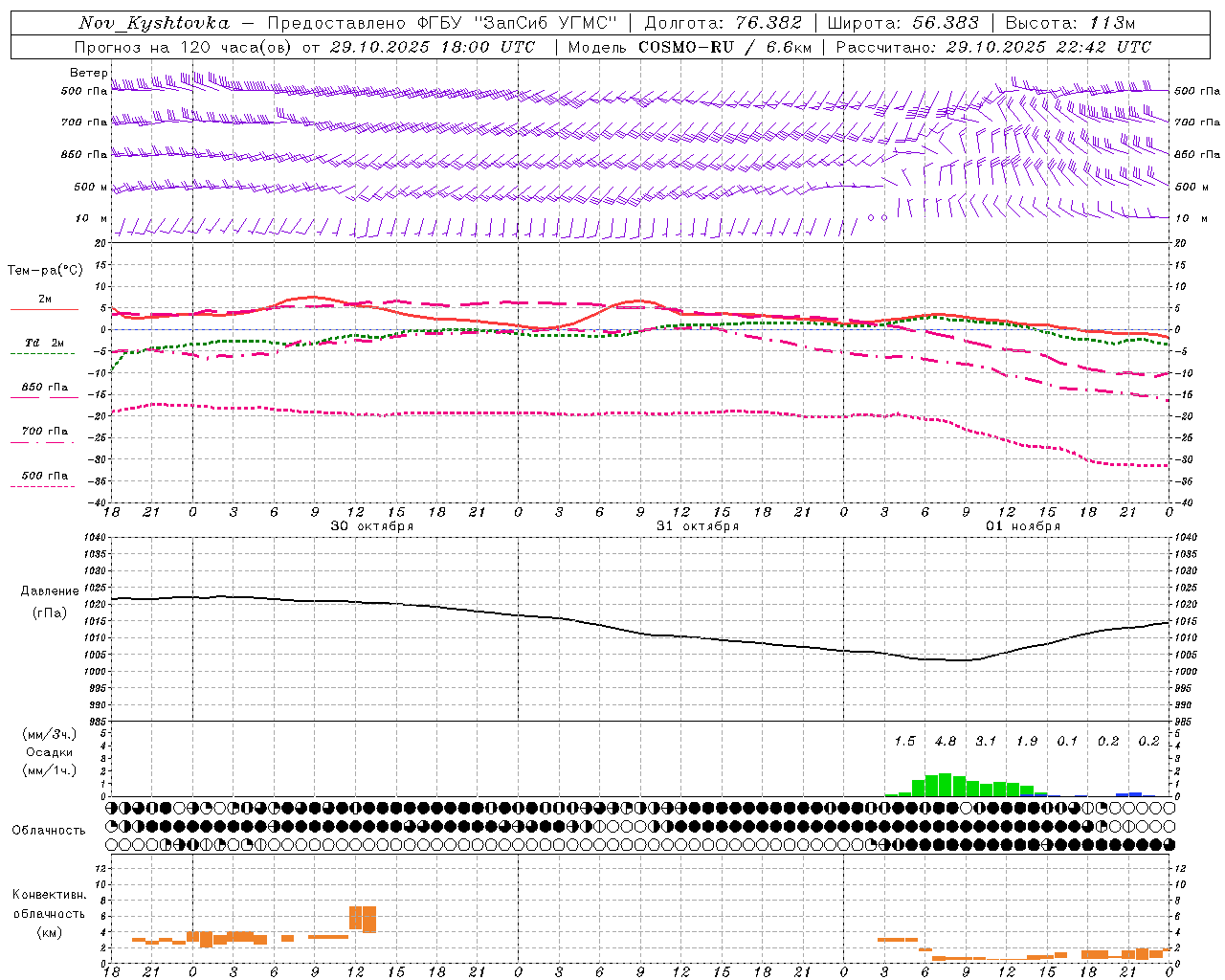Select the longitude value Долгота: 76.382
The image size is (1225, 980).
[x=724, y=23]
